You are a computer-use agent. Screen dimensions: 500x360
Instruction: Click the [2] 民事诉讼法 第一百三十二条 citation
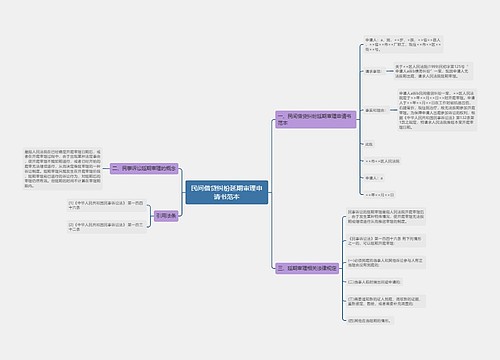click(x=107, y=227)
